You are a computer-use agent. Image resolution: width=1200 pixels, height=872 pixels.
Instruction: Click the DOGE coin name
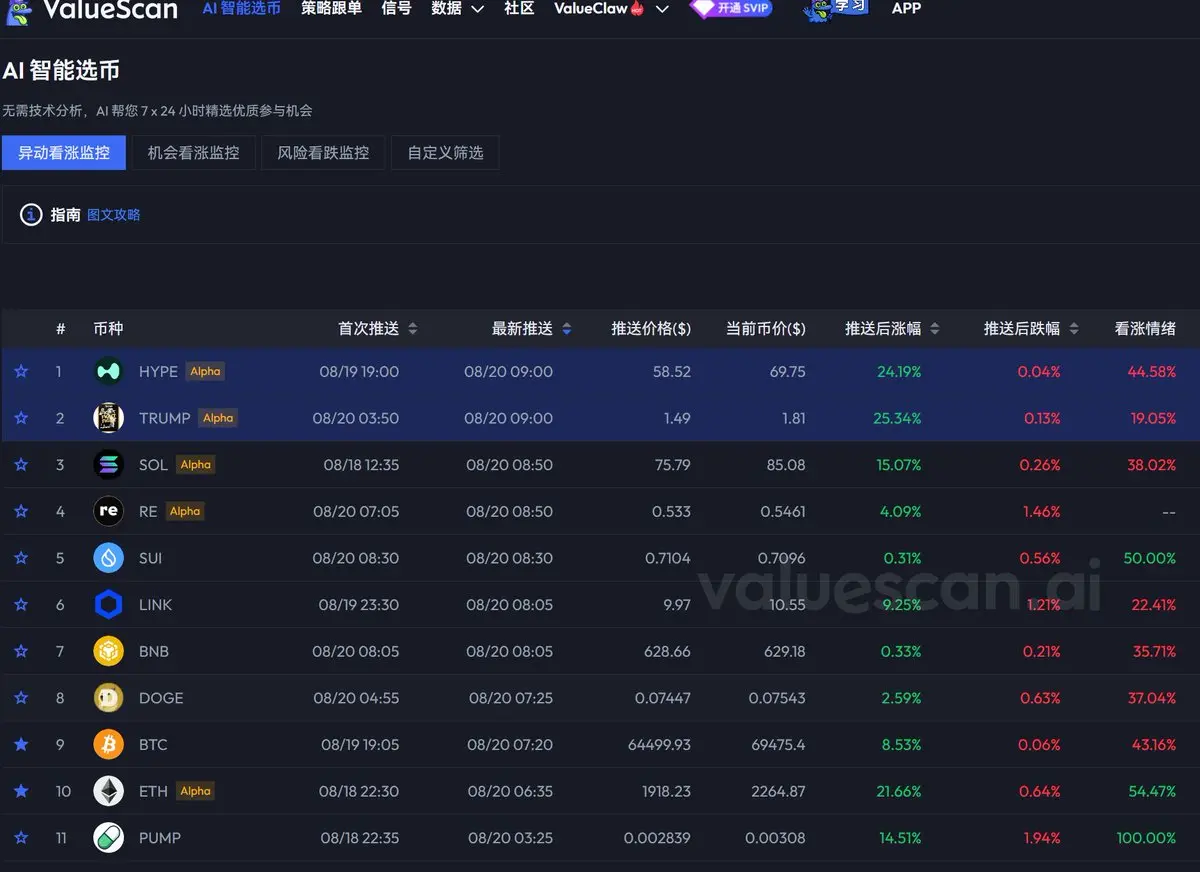pyautogui.click(x=161, y=698)
